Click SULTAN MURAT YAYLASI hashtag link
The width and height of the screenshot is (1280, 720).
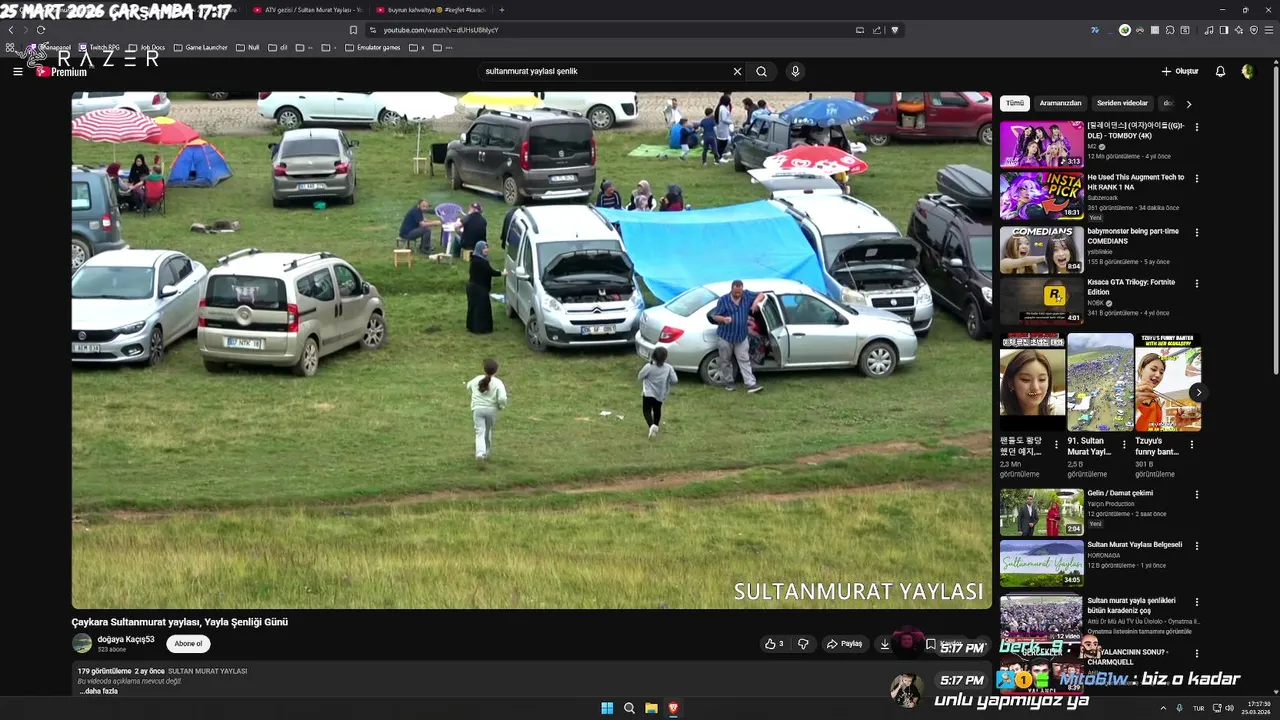(207, 671)
